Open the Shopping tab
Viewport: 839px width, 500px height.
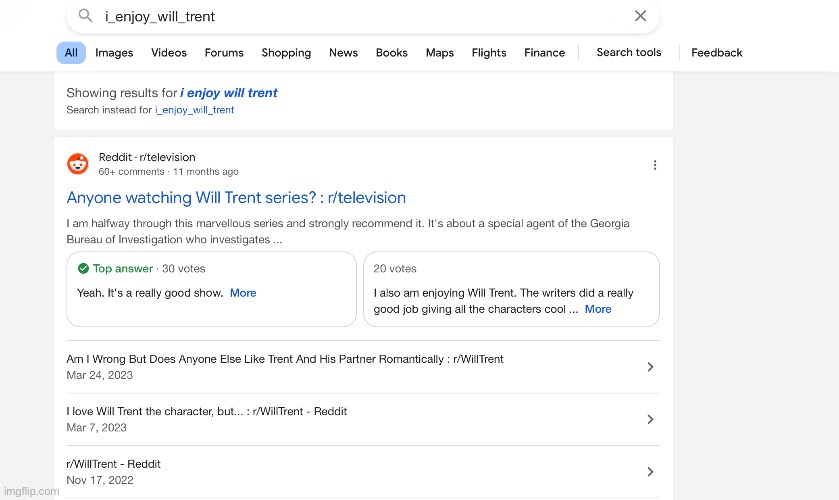[x=286, y=52]
